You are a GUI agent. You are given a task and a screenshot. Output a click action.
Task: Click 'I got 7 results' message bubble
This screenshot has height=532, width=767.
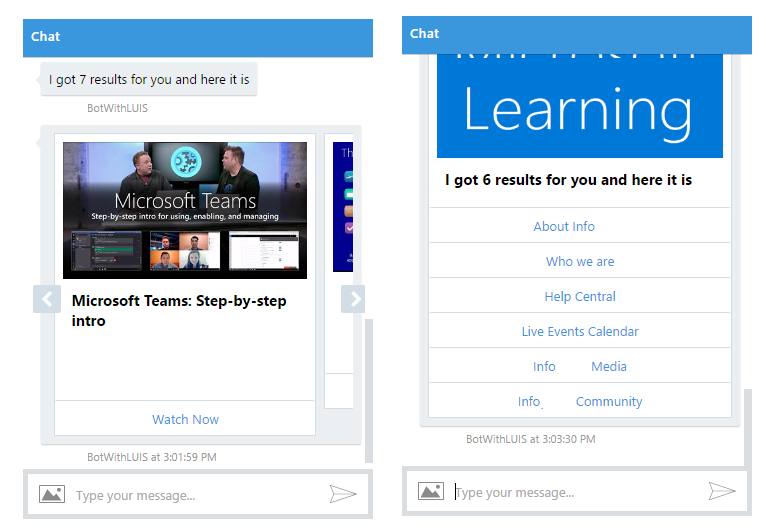pyautogui.click(x=149, y=79)
